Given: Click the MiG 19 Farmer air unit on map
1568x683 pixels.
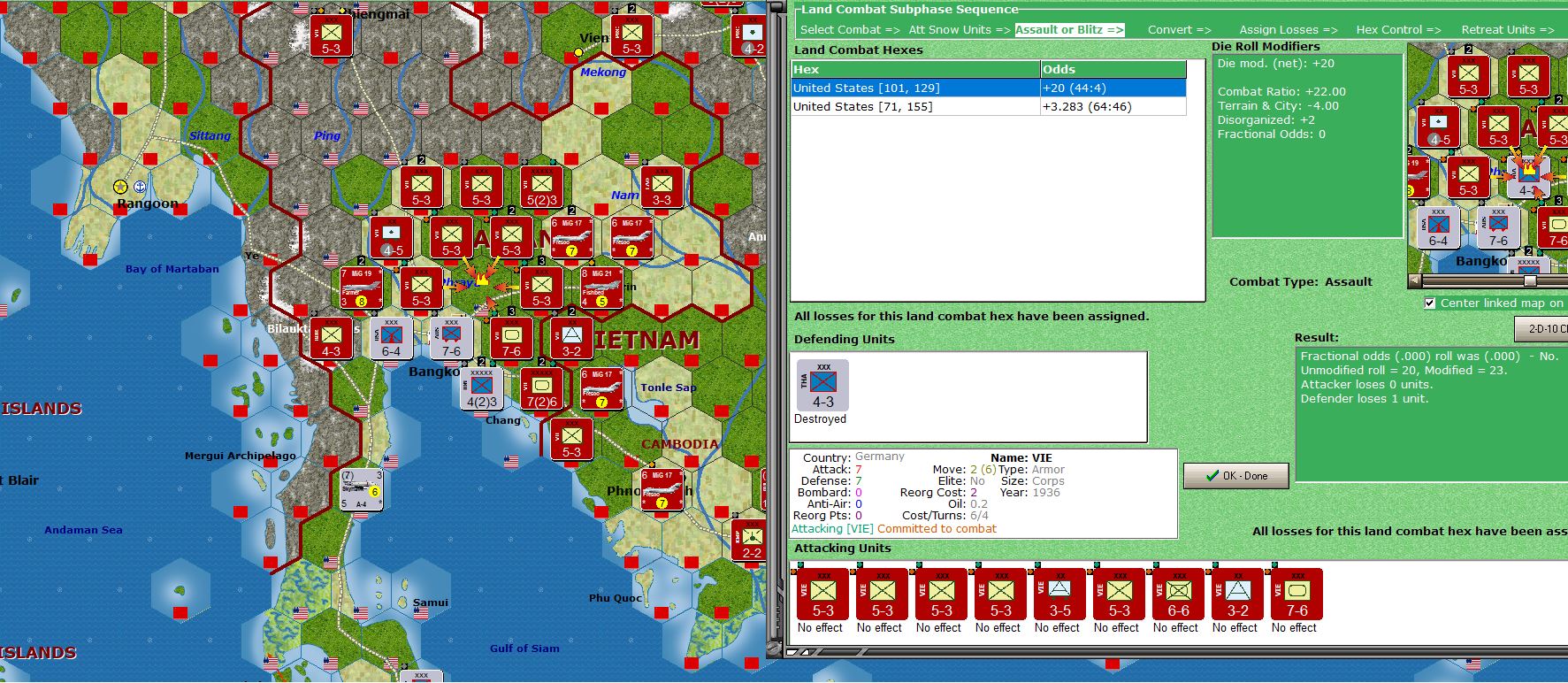Looking at the screenshot, I should pyautogui.click(x=361, y=288).
